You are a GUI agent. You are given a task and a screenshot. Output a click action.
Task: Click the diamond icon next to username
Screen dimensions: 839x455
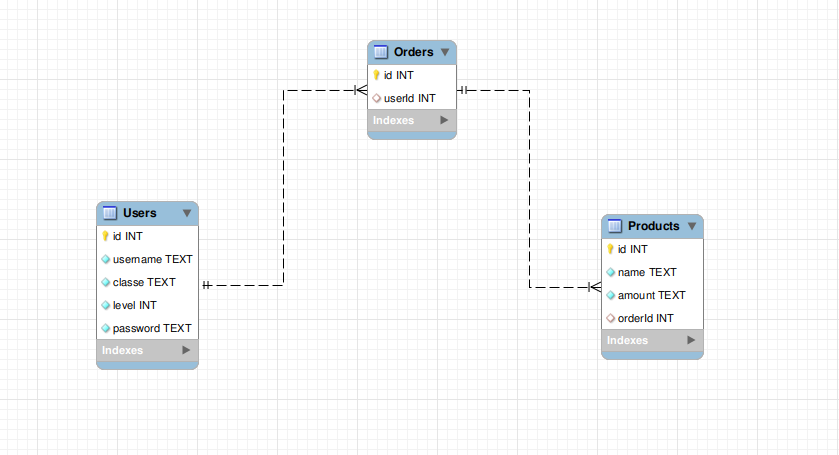click(x=105, y=259)
